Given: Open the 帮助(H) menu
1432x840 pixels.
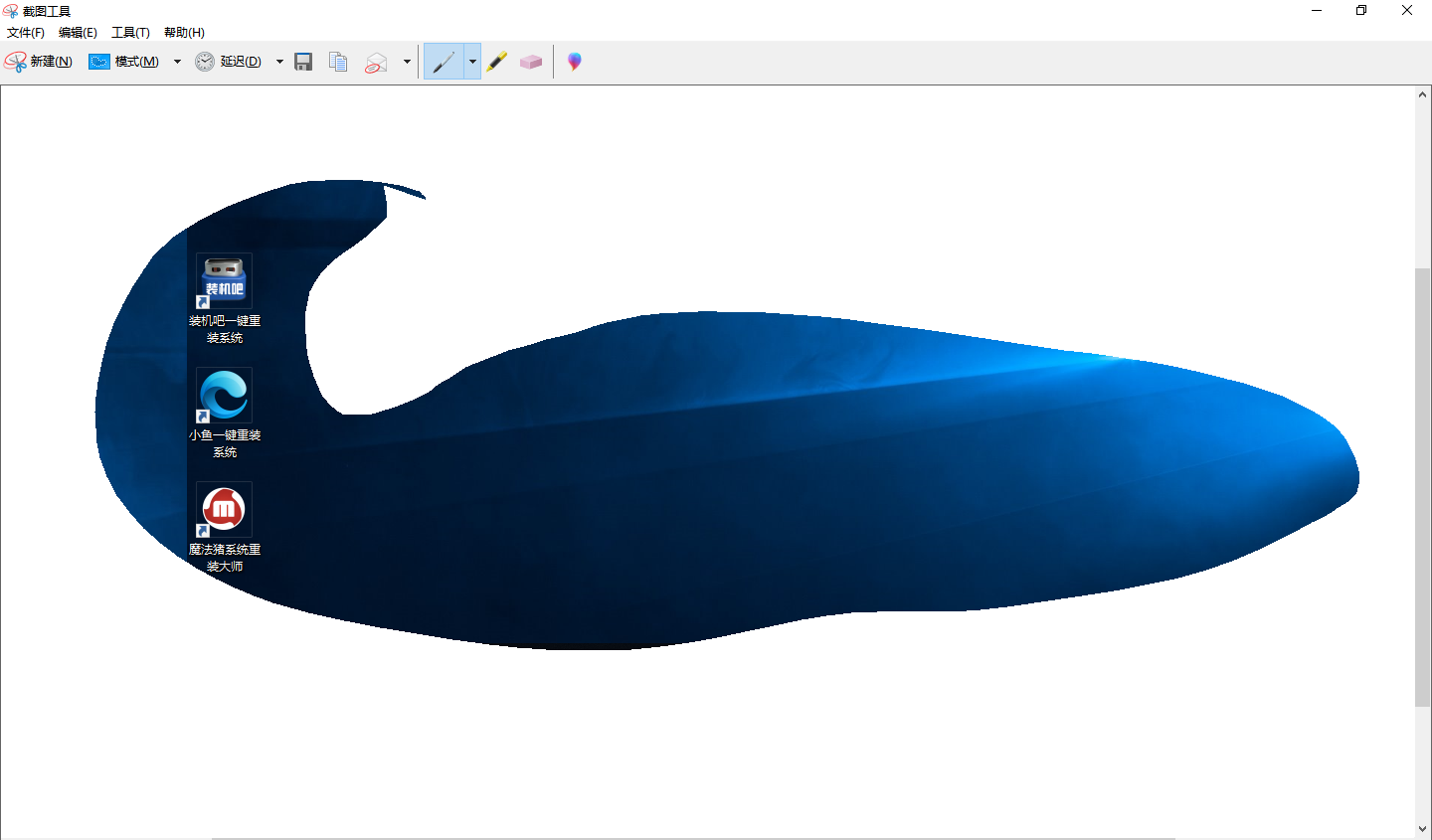Looking at the screenshot, I should [184, 33].
